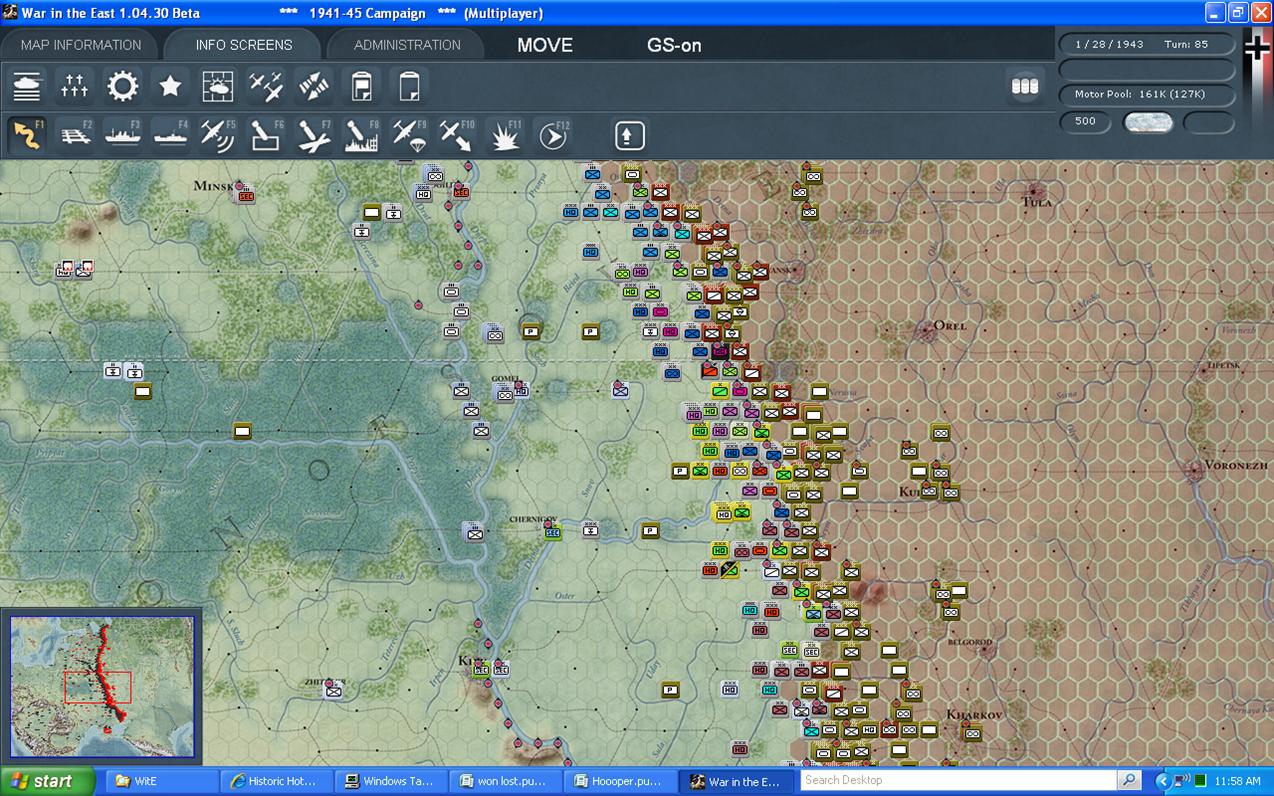Select the F5 air recon mode
This screenshot has width=1274, height=796.
[218, 135]
